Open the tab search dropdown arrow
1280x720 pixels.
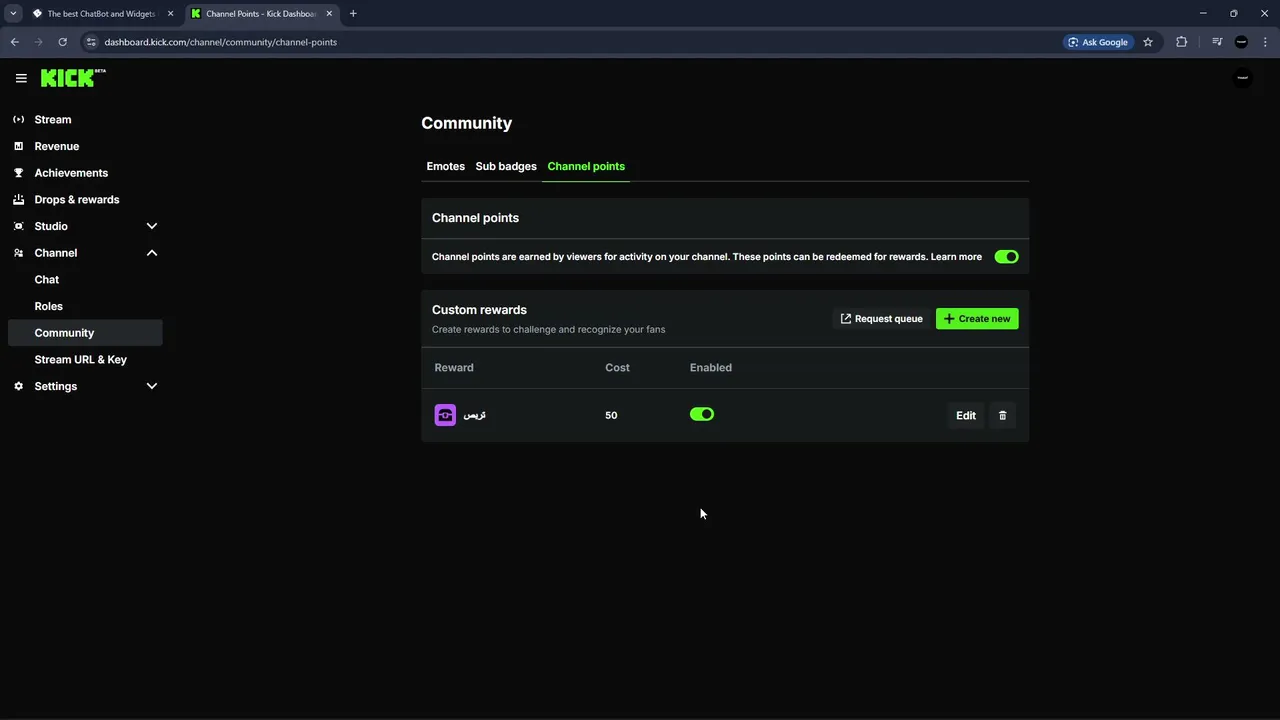(13, 14)
